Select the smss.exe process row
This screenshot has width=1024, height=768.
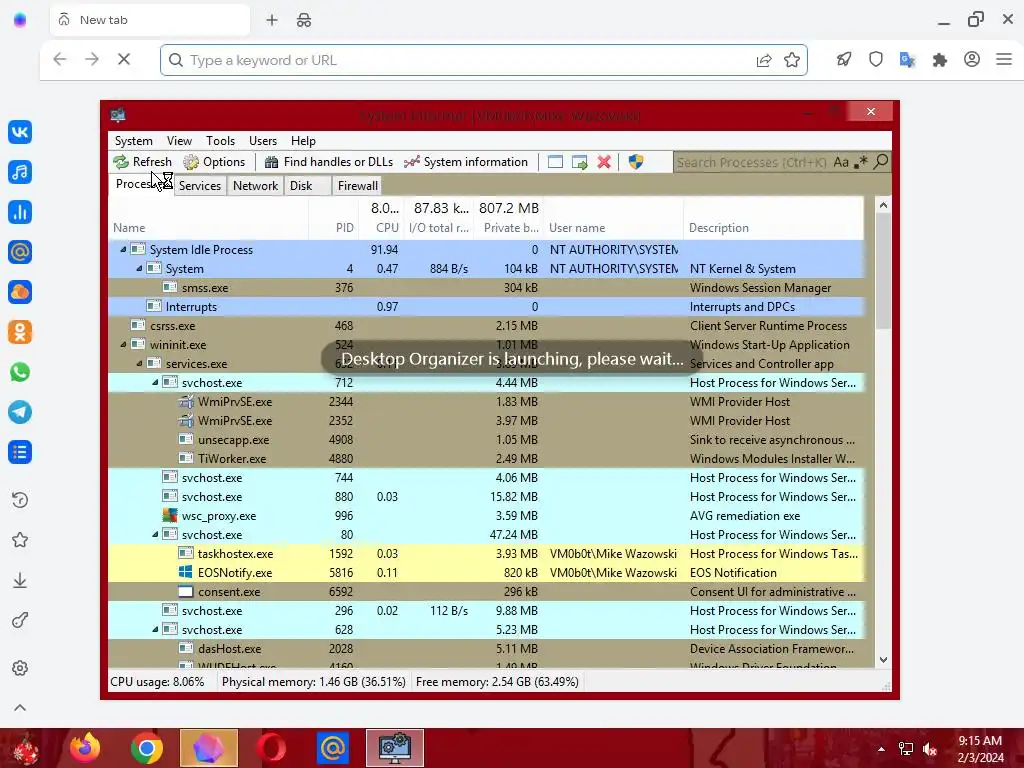tap(486, 287)
